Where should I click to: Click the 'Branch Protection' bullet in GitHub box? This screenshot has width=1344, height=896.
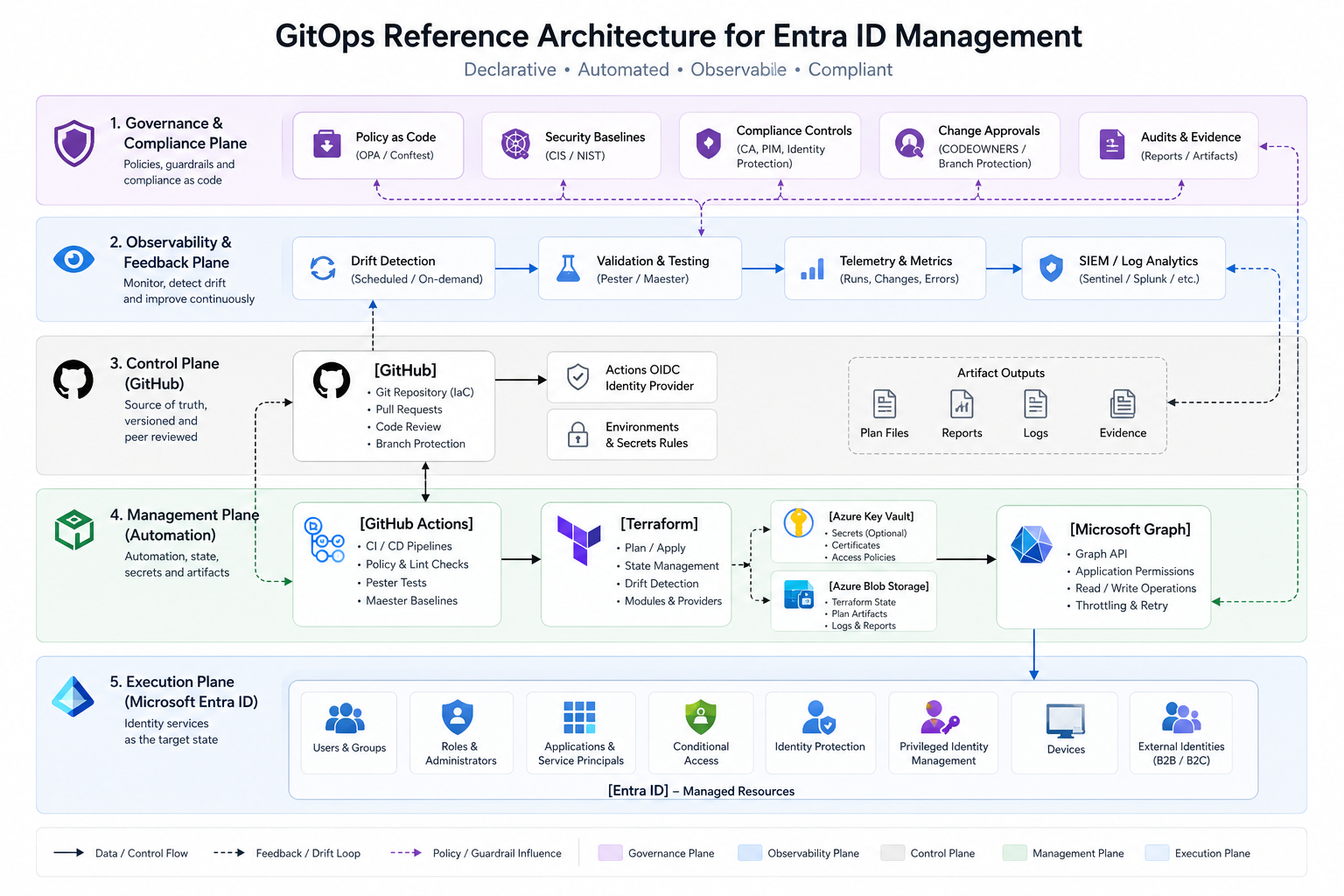tap(420, 444)
